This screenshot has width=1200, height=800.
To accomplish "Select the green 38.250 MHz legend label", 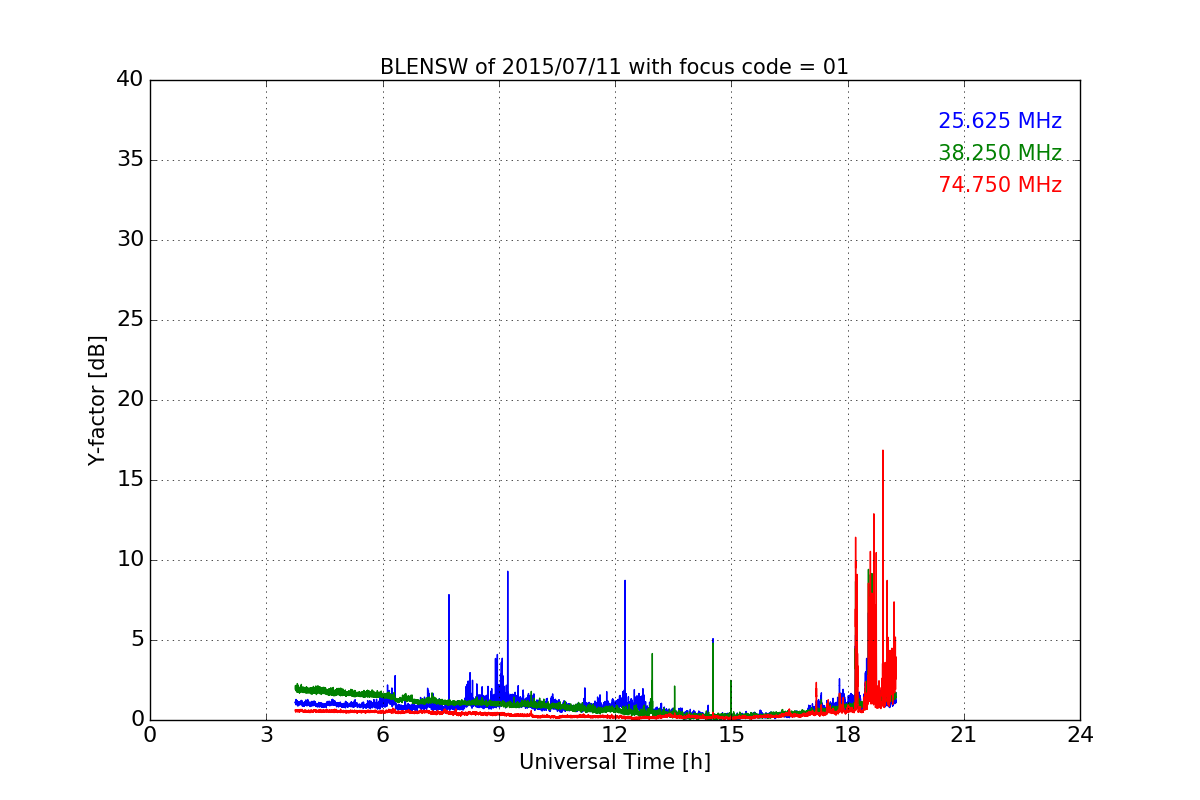I will pos(1000,153).
